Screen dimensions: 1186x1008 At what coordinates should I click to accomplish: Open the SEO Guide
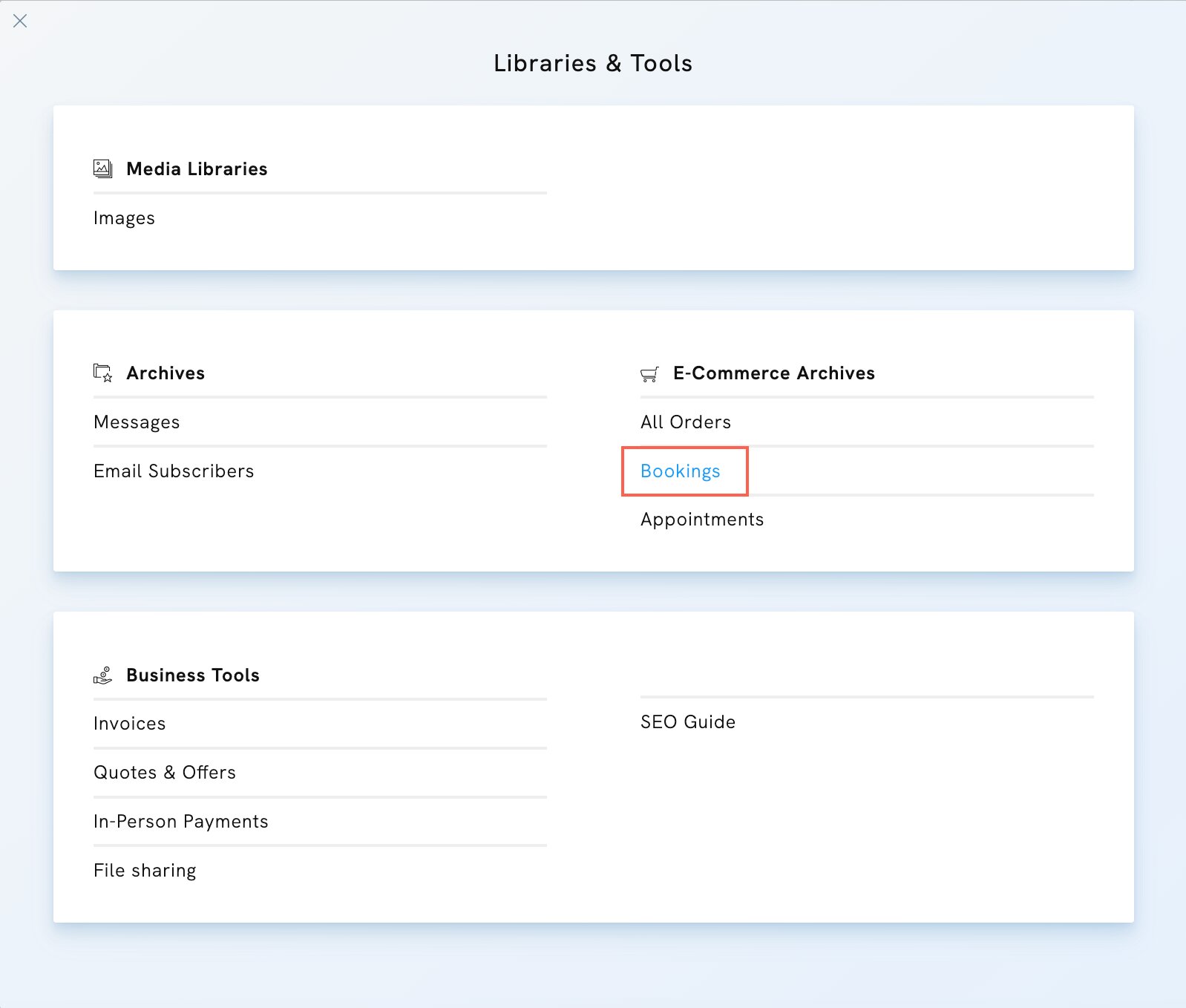[x=688, y=722]
